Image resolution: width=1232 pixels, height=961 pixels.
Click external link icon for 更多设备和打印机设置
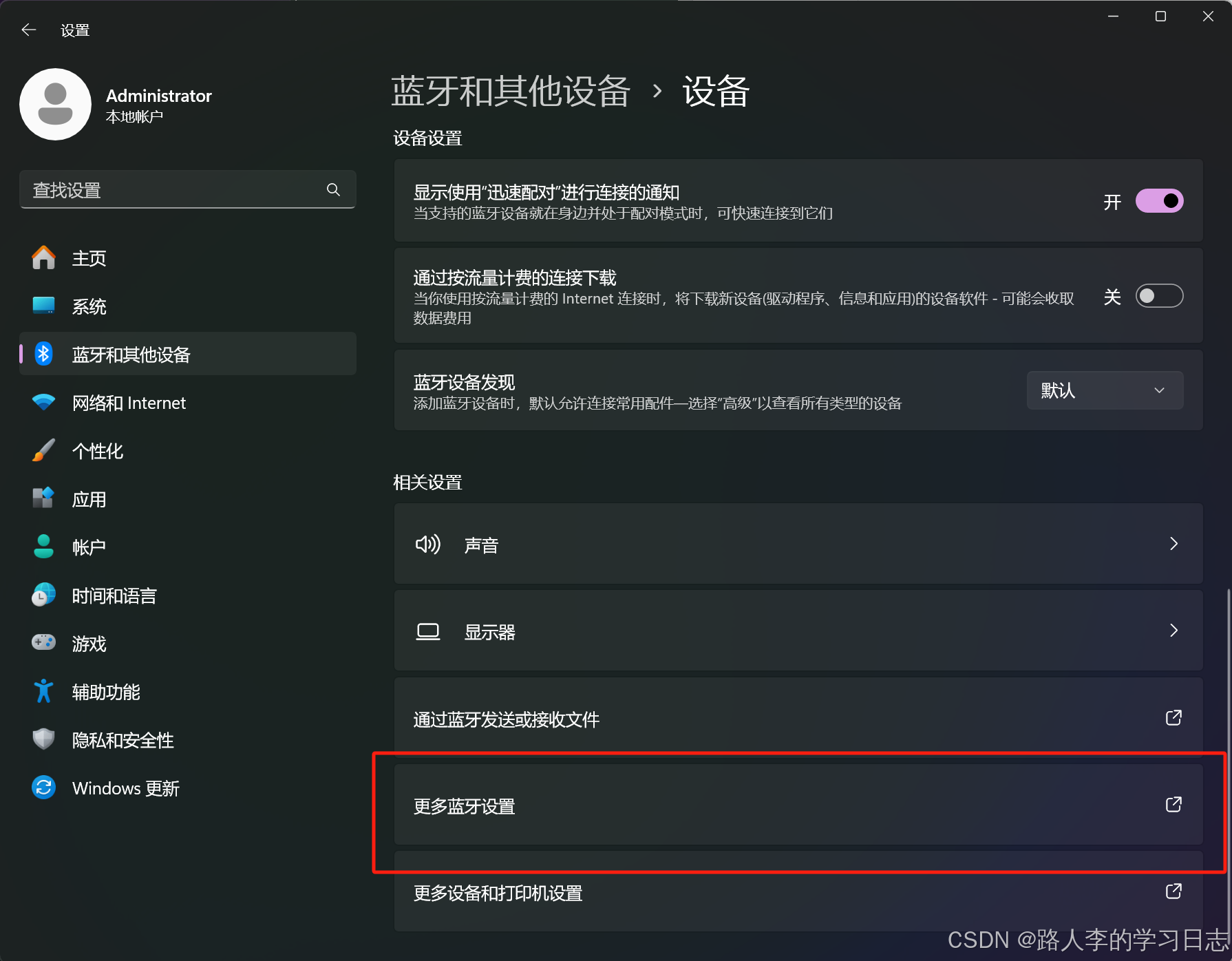(1173, 891)
